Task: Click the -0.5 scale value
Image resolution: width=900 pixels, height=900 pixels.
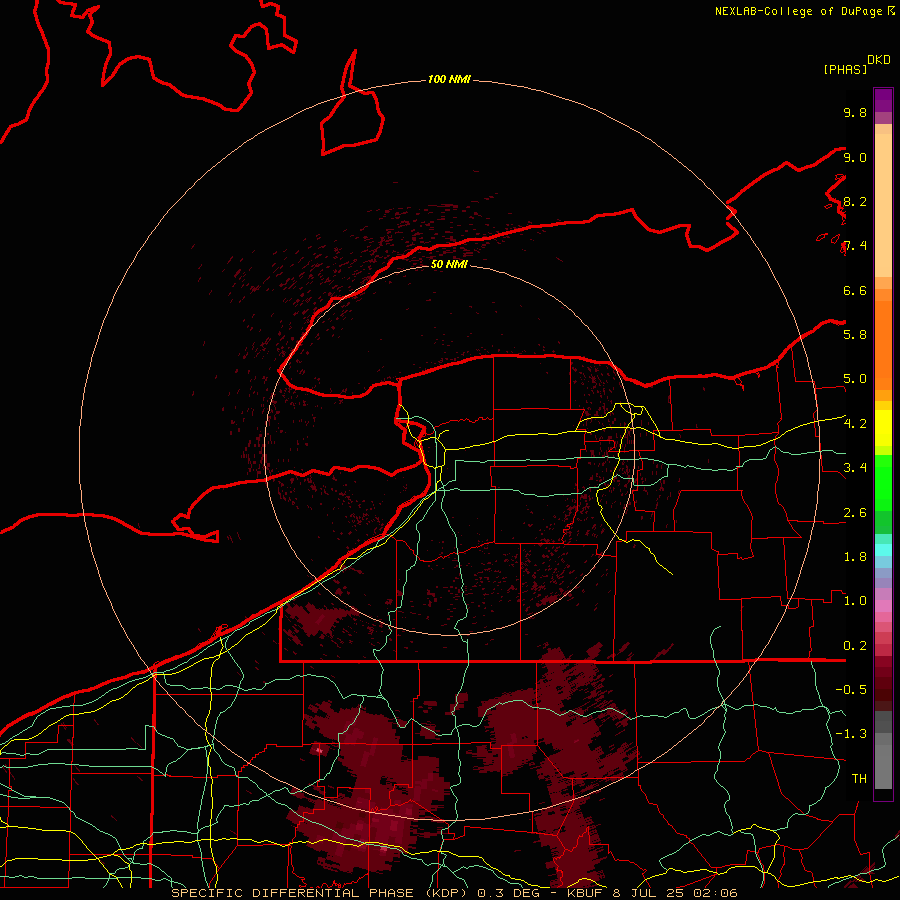Action: [x=851, y=690]
